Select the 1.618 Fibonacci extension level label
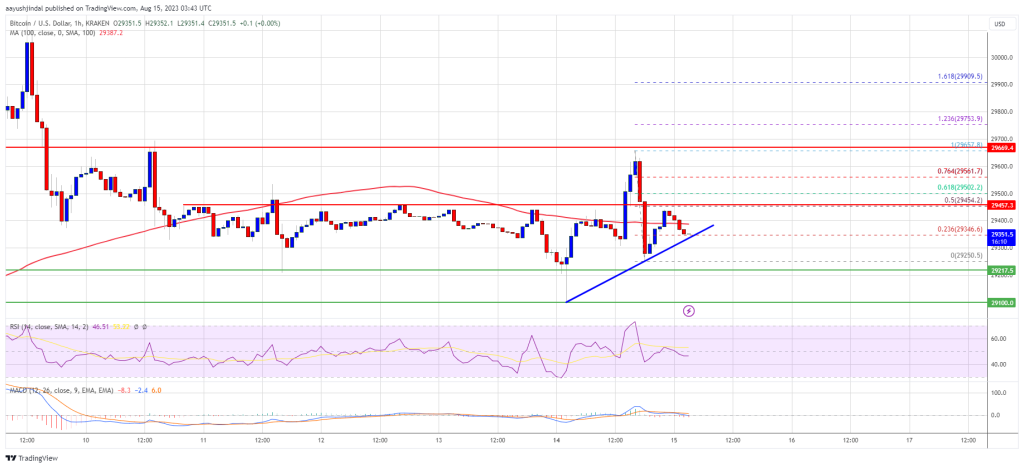This screenshot has width=1024, height=468. (963, 76)
